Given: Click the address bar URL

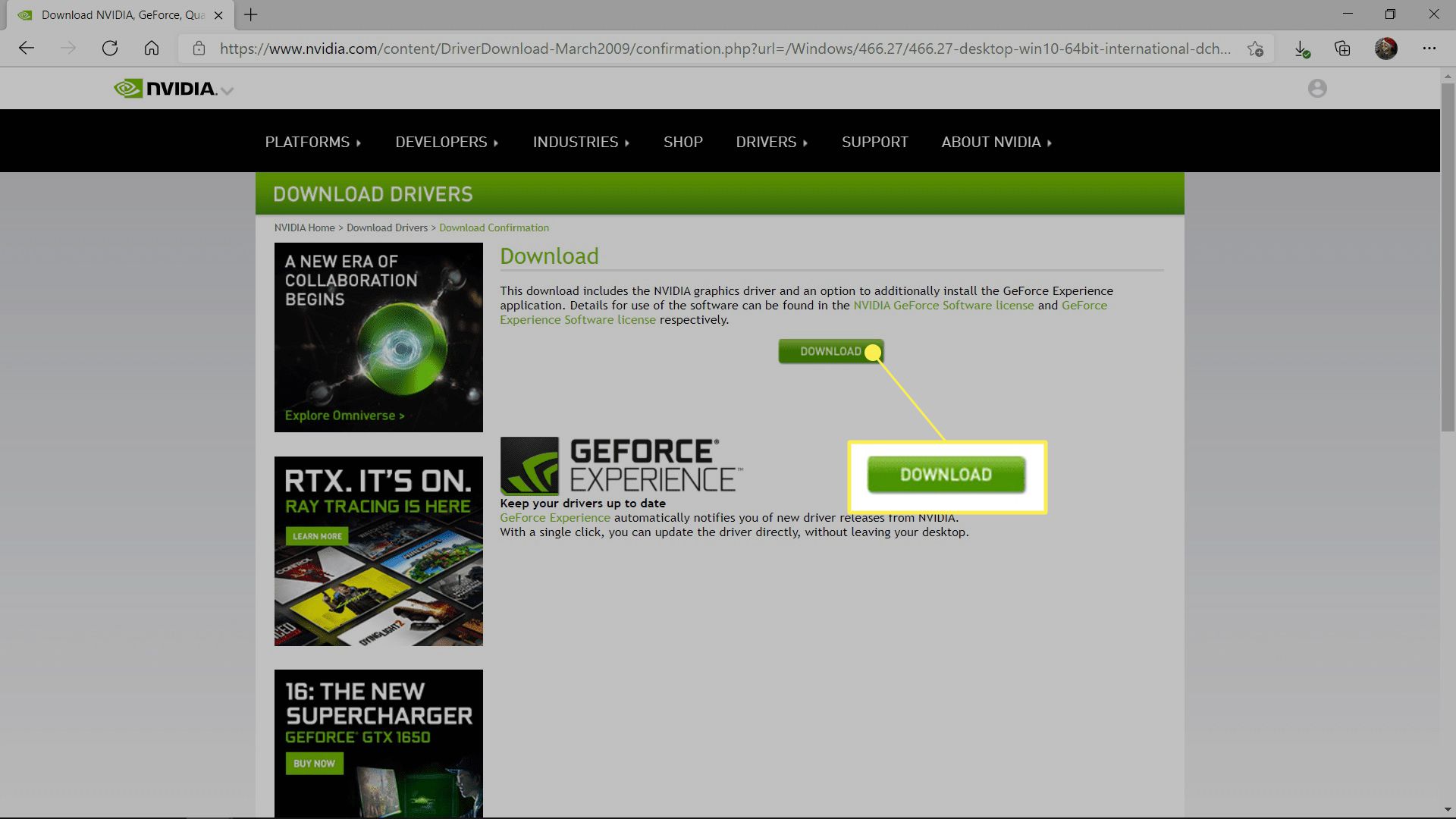Looking at the screenshot, I should [x=725, y=49].
